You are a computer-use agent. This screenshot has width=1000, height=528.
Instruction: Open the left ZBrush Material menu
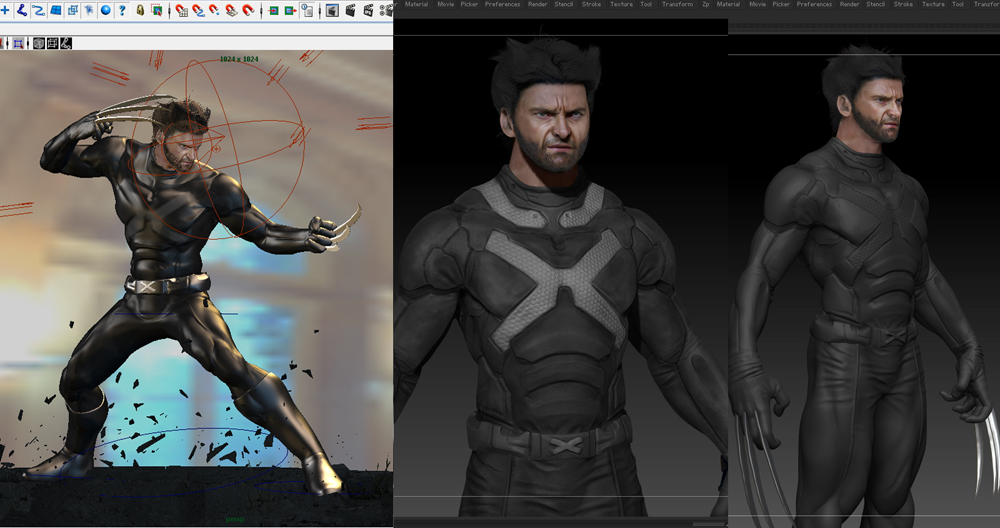416,4
